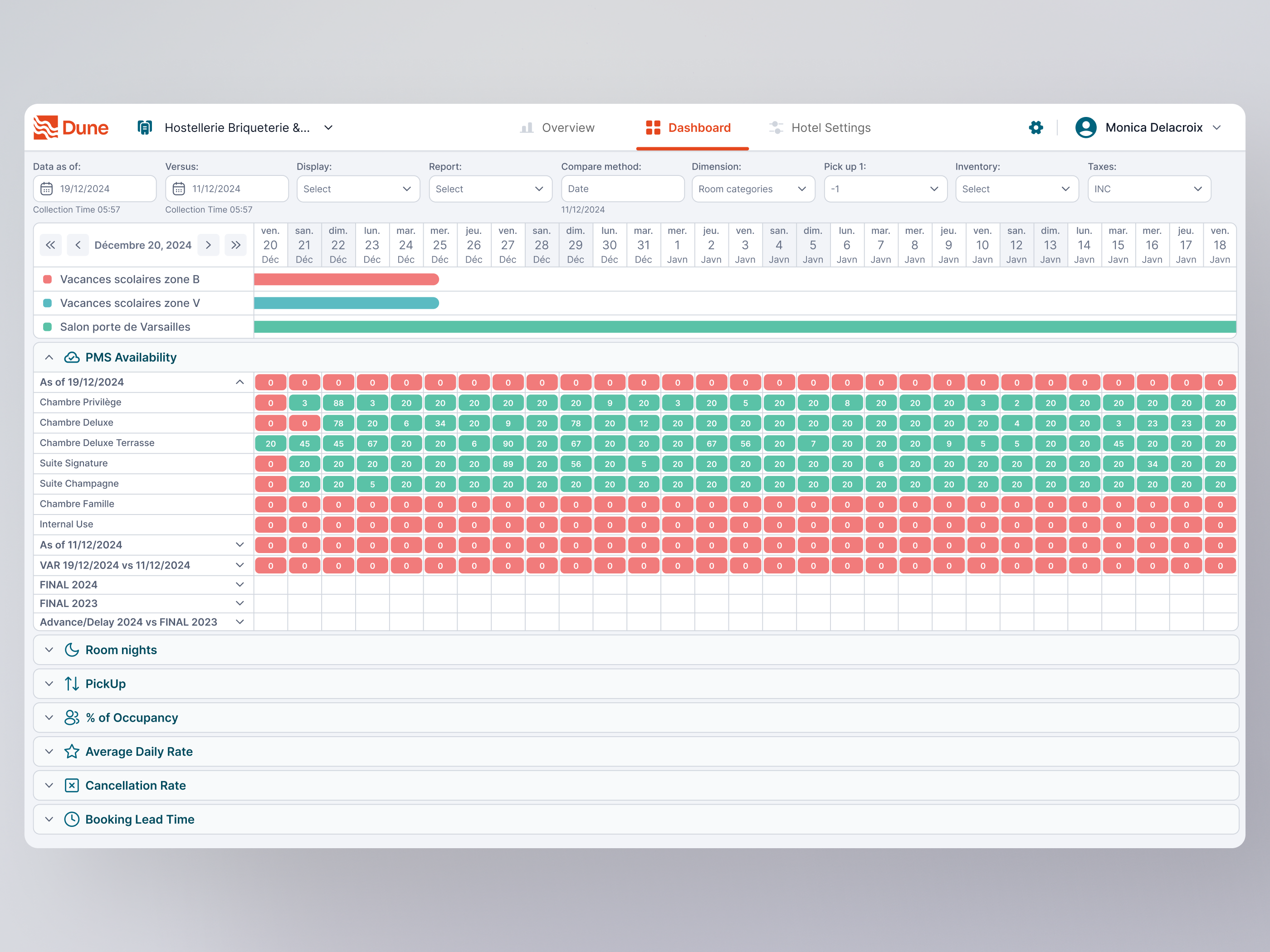
Task: Expand the Cancellation Rate section
Action: coord(49,785)
